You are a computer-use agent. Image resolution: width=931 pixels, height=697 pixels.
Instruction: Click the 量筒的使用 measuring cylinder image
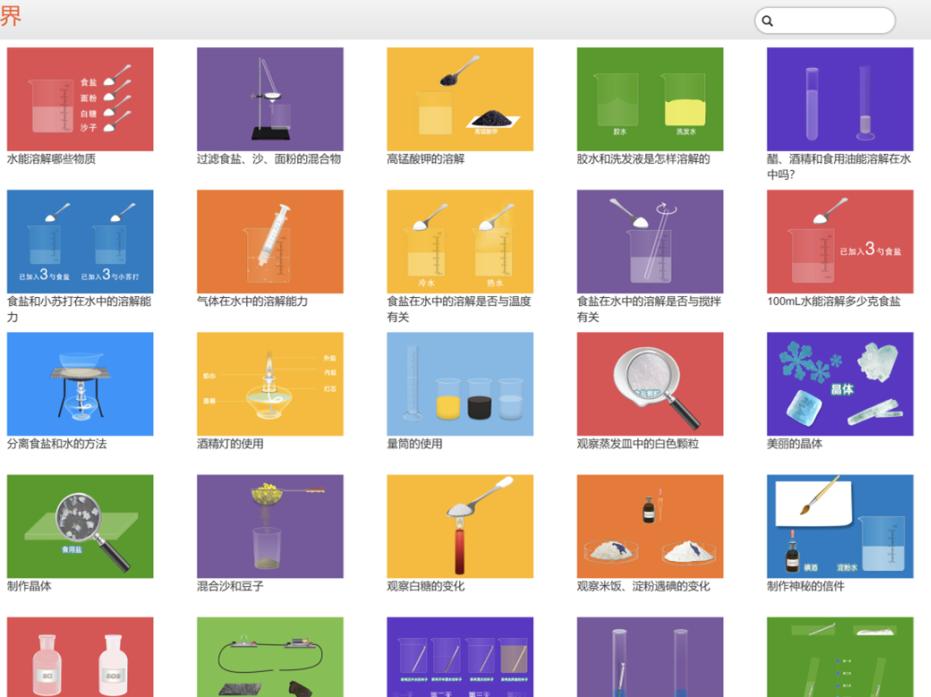(x=460, y=384)
